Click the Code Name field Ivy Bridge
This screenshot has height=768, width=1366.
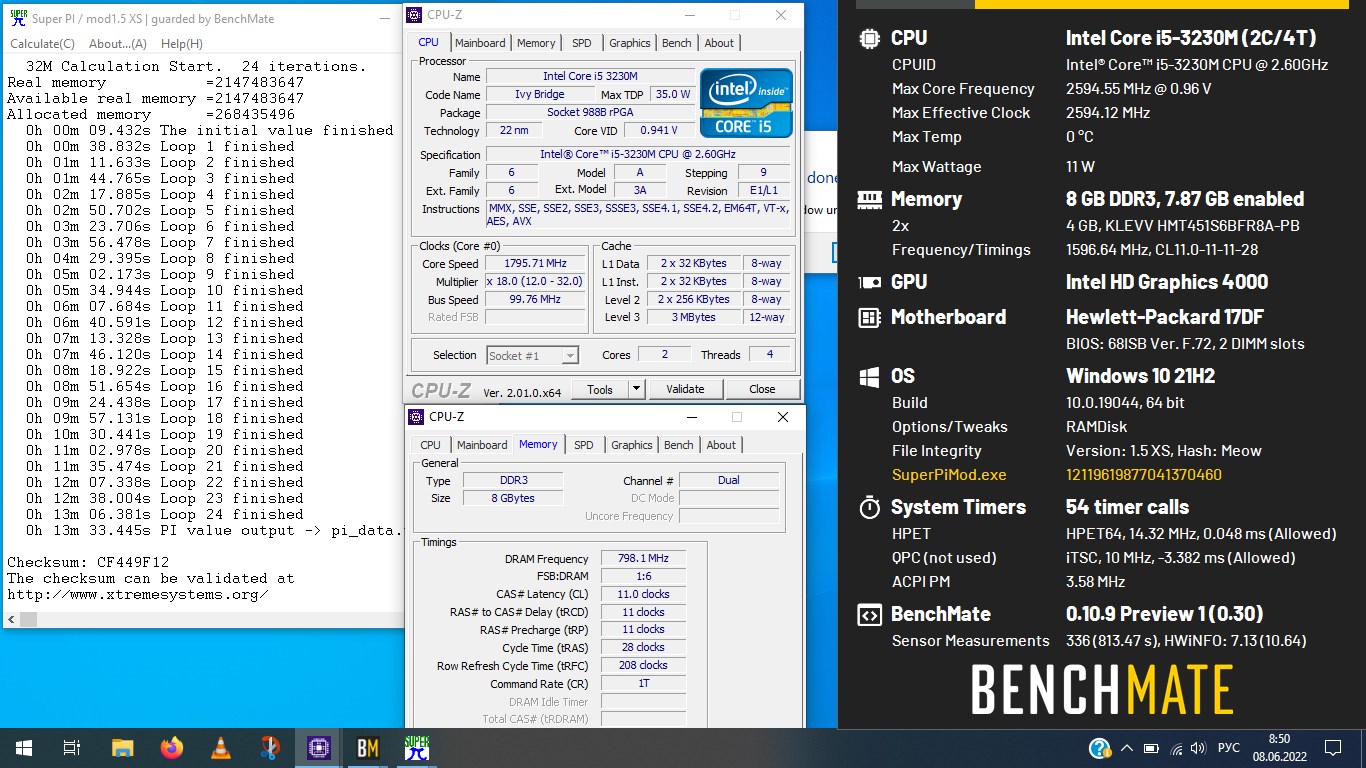click(539, 94)
